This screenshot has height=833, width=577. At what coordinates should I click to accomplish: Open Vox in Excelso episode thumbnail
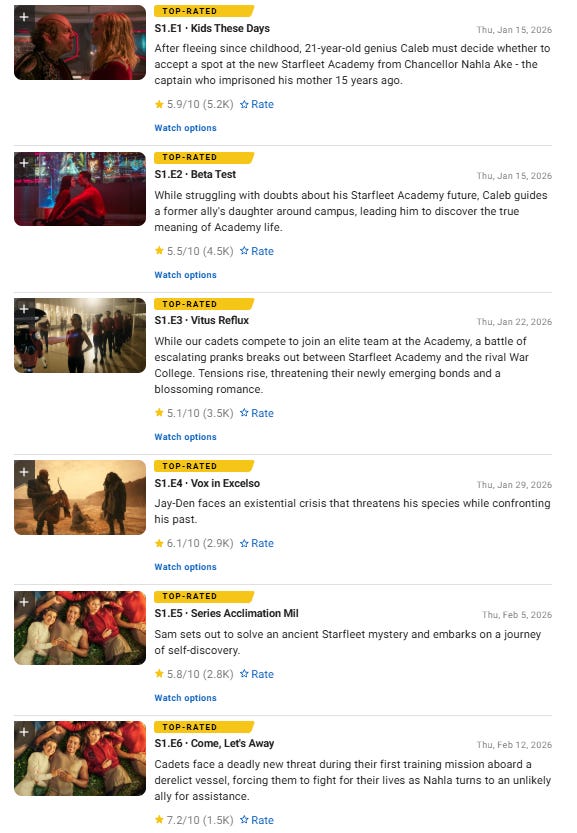[x=80, y=497]
